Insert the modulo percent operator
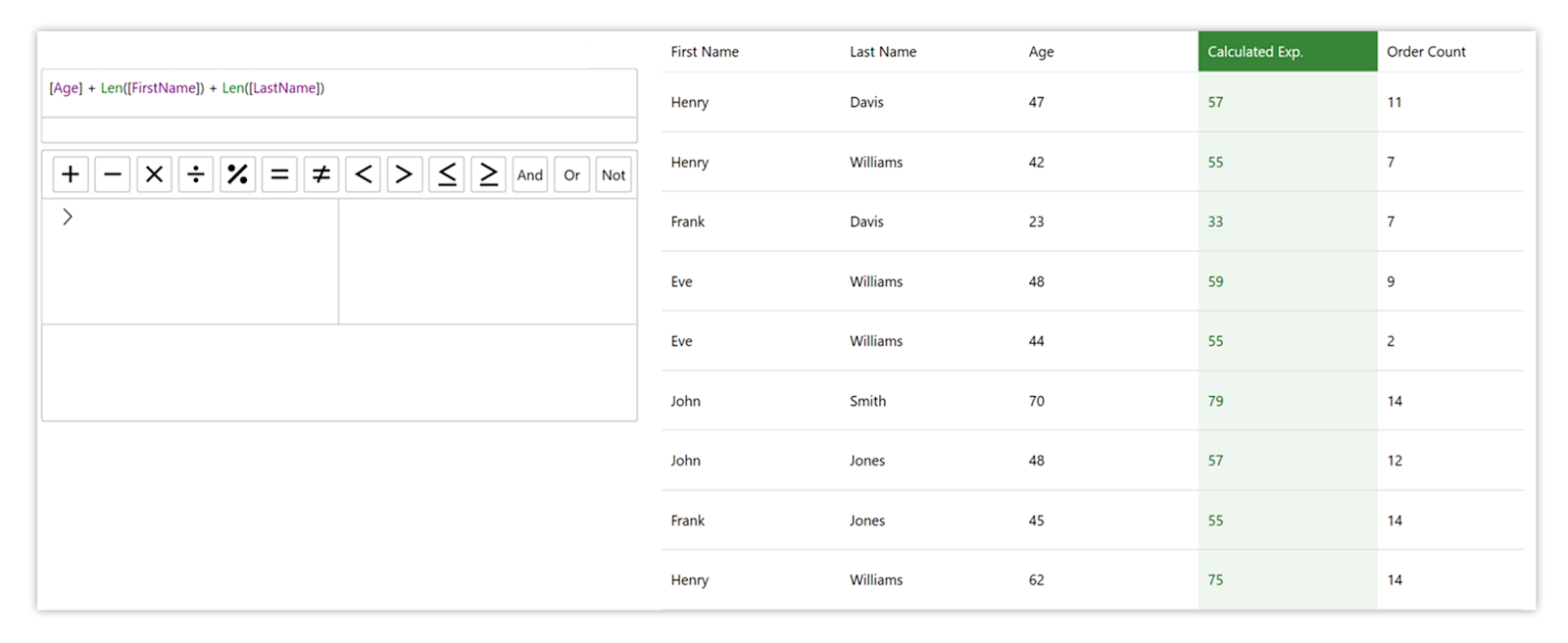Viewport: 1568px width, 643px height. 237,174
